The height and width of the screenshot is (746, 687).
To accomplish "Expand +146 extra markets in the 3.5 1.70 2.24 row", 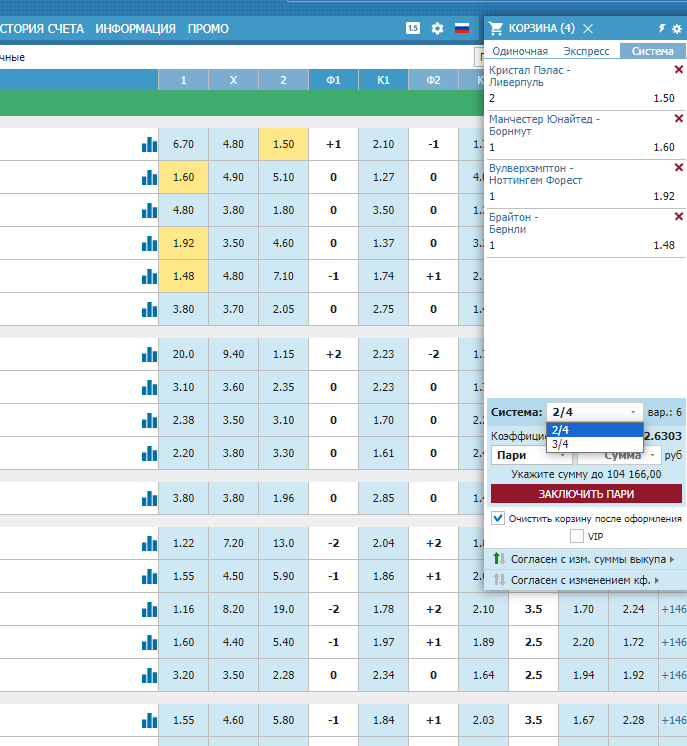I will (x=673, y=609).
